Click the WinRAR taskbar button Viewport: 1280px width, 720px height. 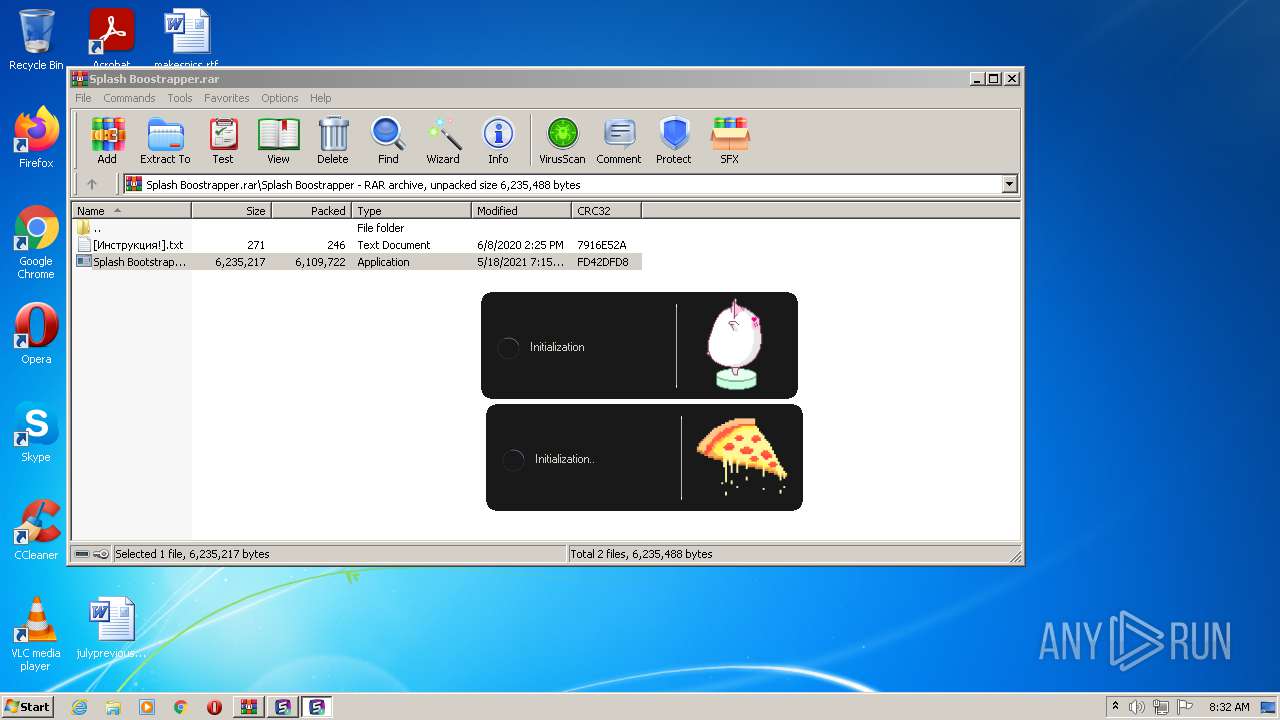coord(249,707)
